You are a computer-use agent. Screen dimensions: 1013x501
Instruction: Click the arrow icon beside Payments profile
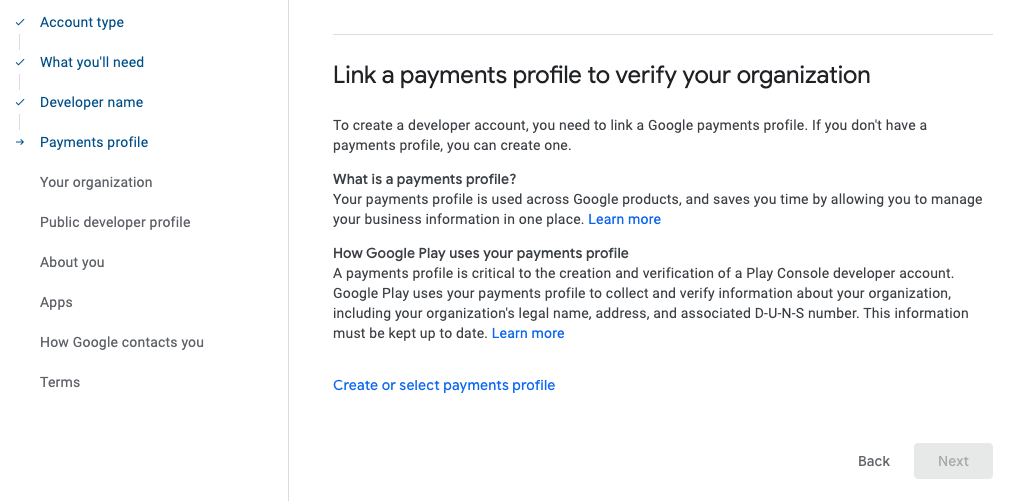20,142
